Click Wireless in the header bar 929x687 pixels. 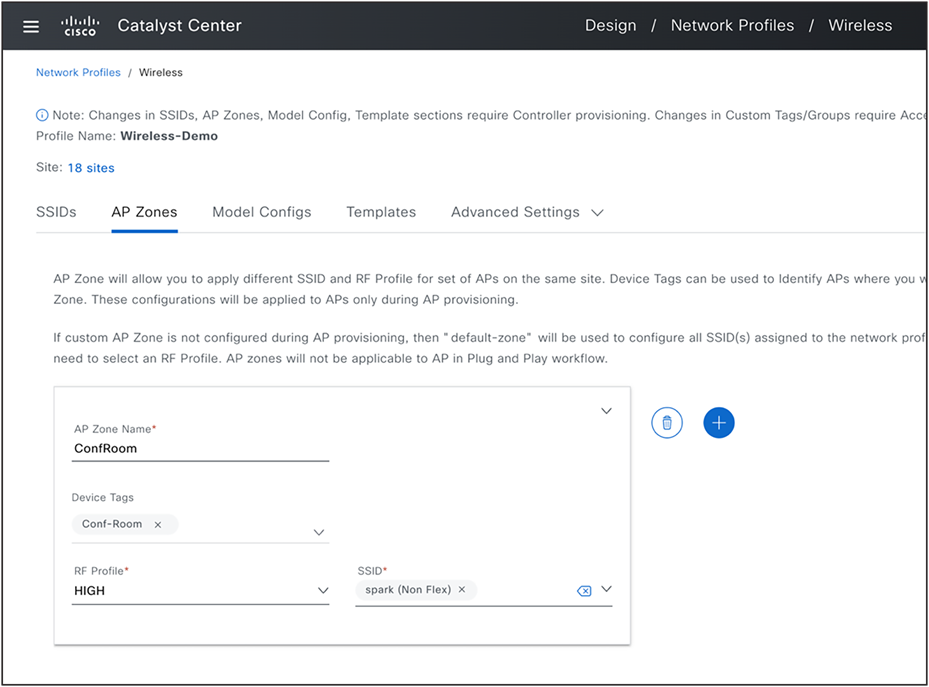pos(860,25)
